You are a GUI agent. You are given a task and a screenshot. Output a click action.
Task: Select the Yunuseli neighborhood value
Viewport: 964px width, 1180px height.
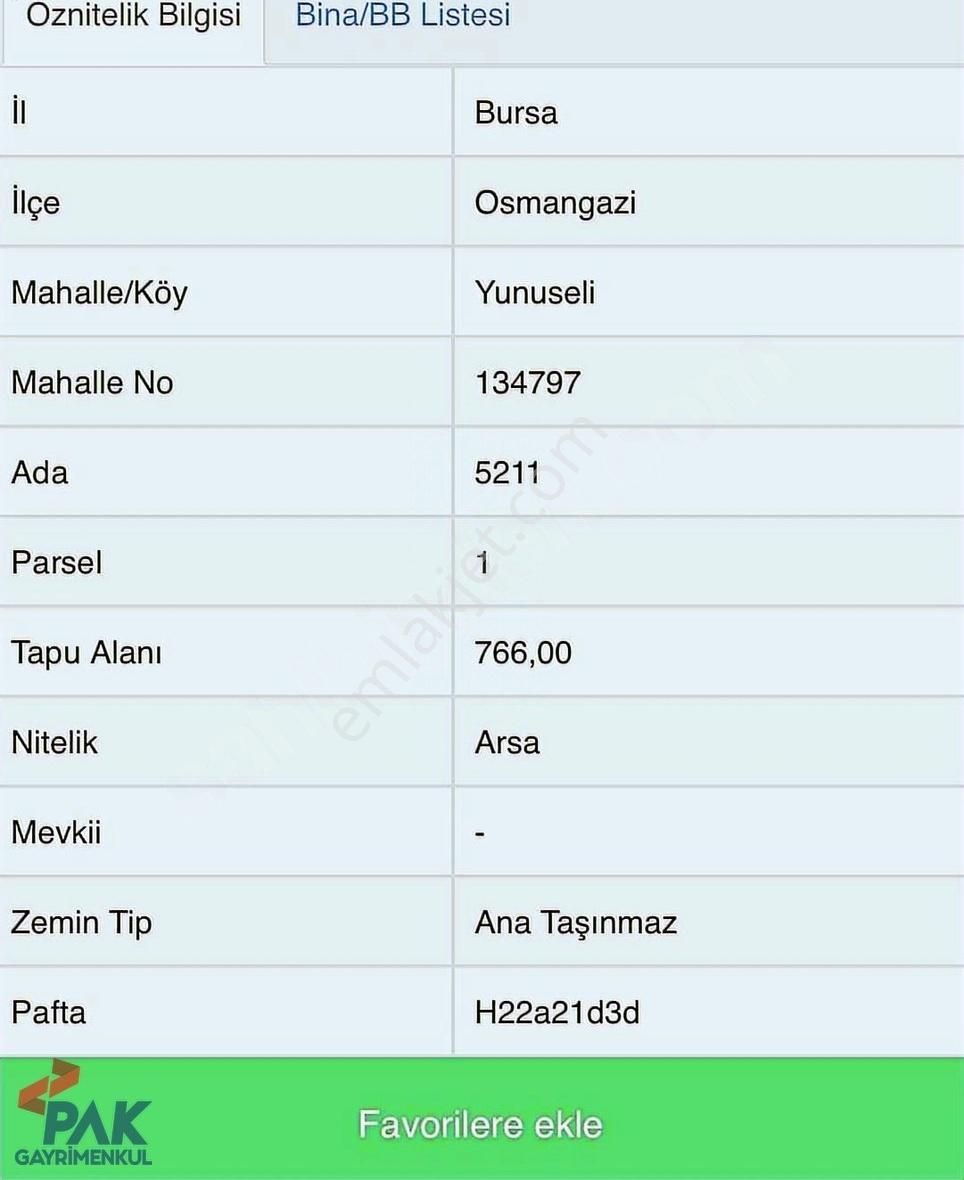tap(535, 293)
